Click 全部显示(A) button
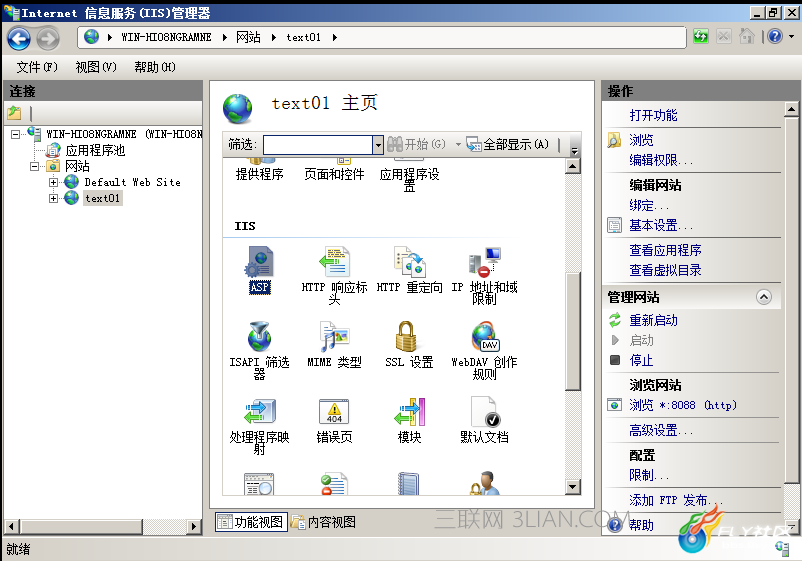Image resolution: width=802 pixels, height=561 pixels. click(x=507, y=145)
